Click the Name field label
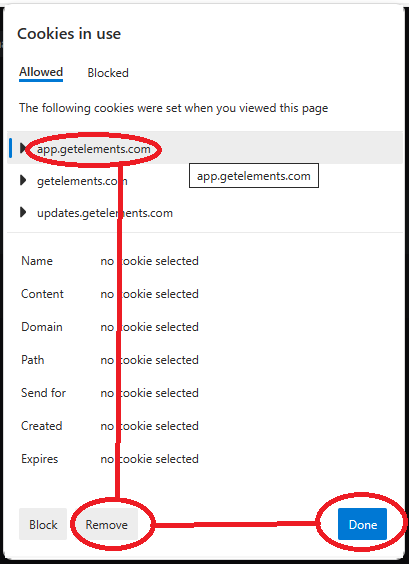The image size is (409, 564). coord(37,260)
